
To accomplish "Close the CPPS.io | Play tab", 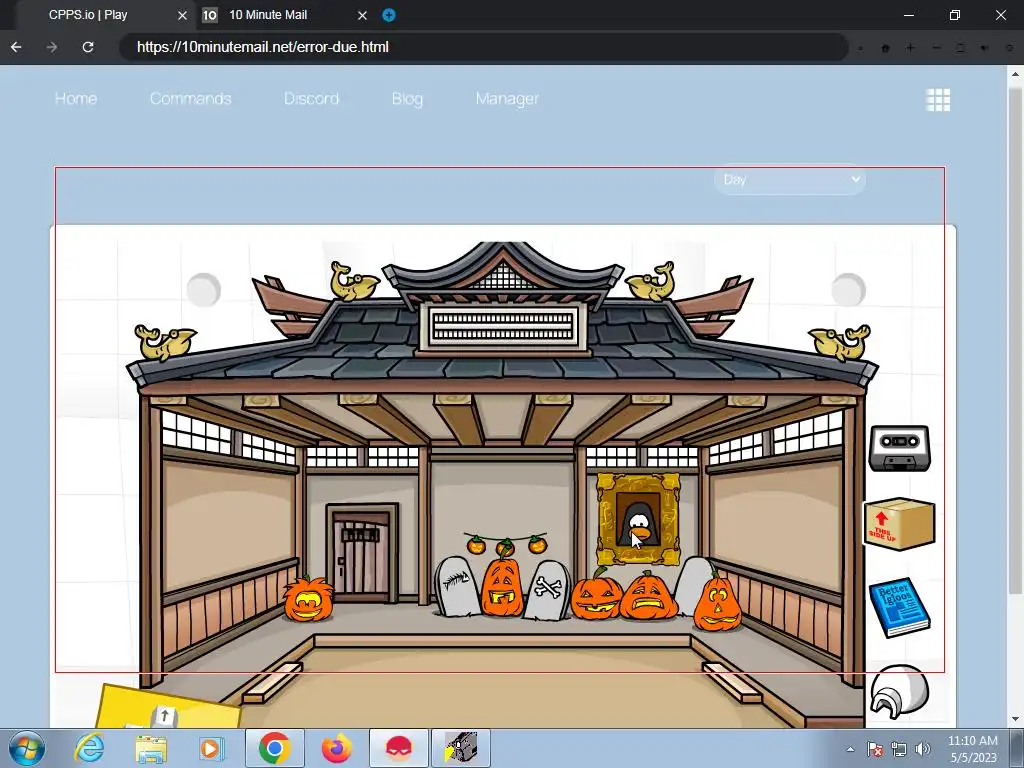I will click(183, 15).
